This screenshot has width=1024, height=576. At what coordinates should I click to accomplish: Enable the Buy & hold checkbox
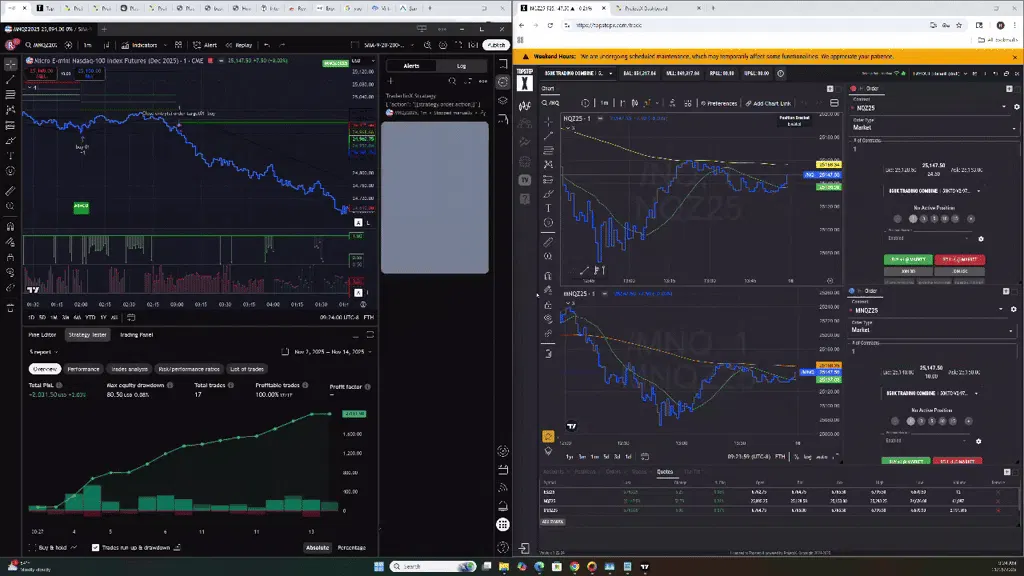tap(32, 548)
